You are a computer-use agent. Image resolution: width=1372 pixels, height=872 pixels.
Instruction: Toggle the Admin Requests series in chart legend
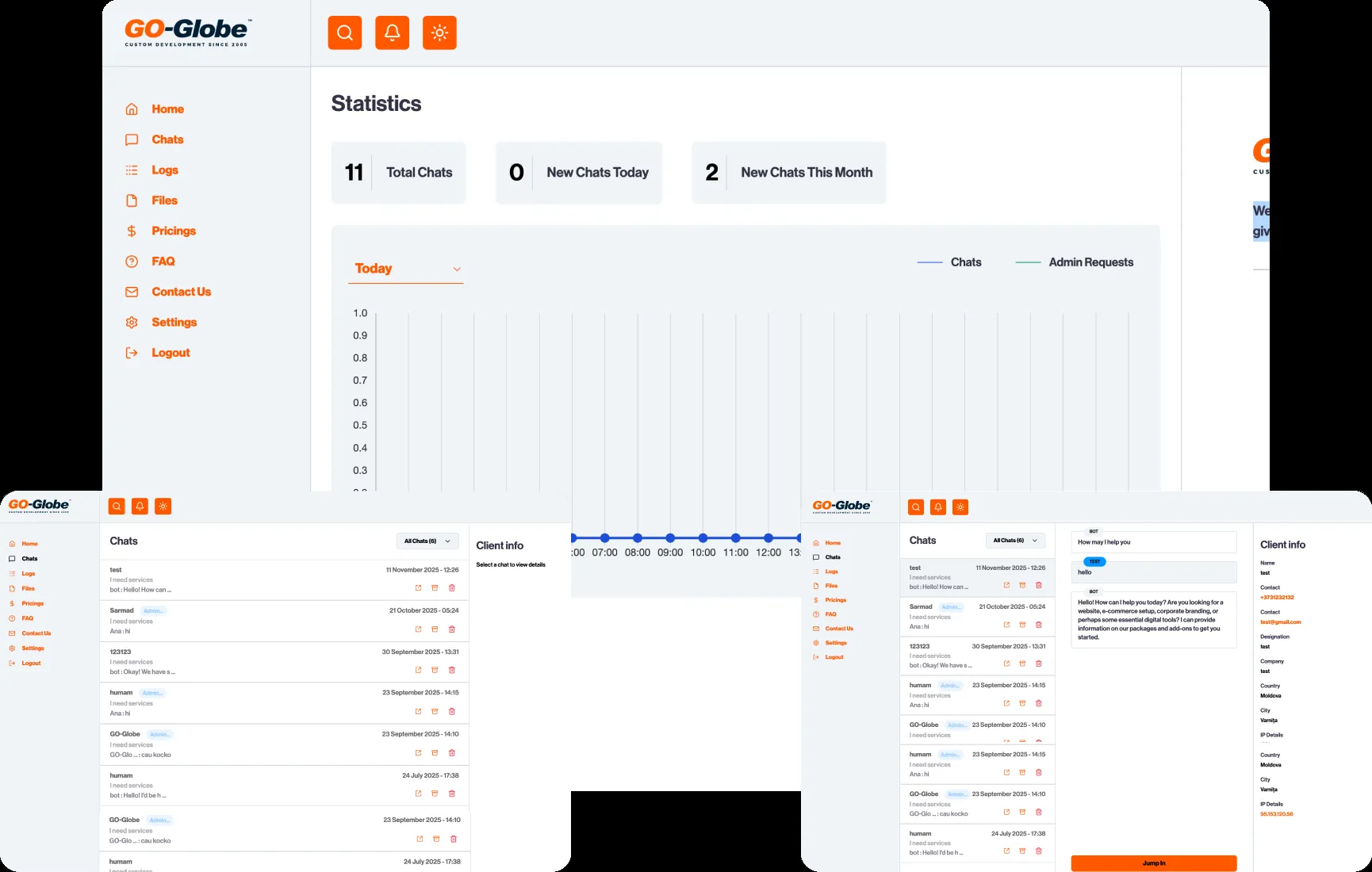[1075, 262]
